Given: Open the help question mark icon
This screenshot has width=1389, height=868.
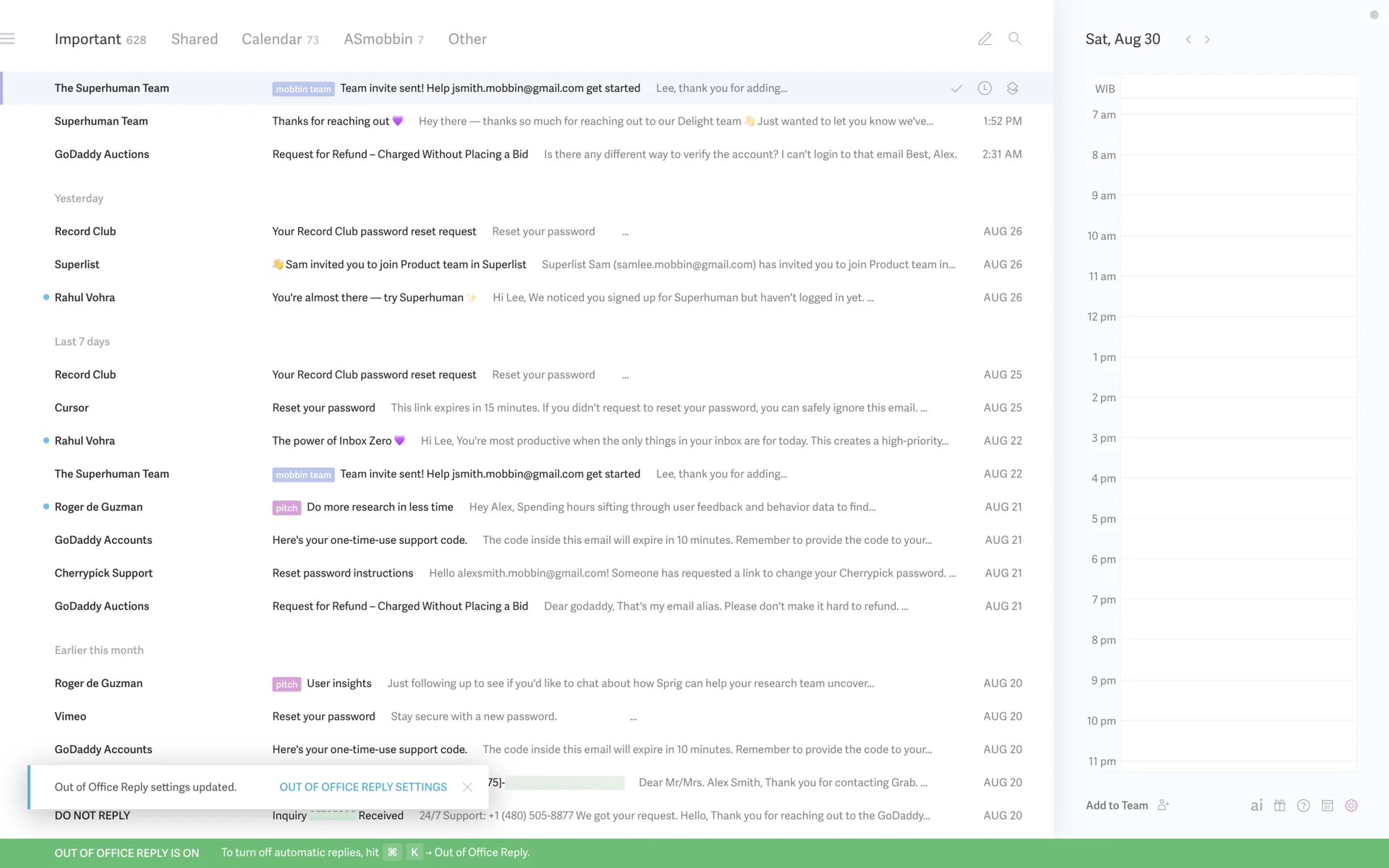Looking at the screenshot, I should click(1304, 805).
